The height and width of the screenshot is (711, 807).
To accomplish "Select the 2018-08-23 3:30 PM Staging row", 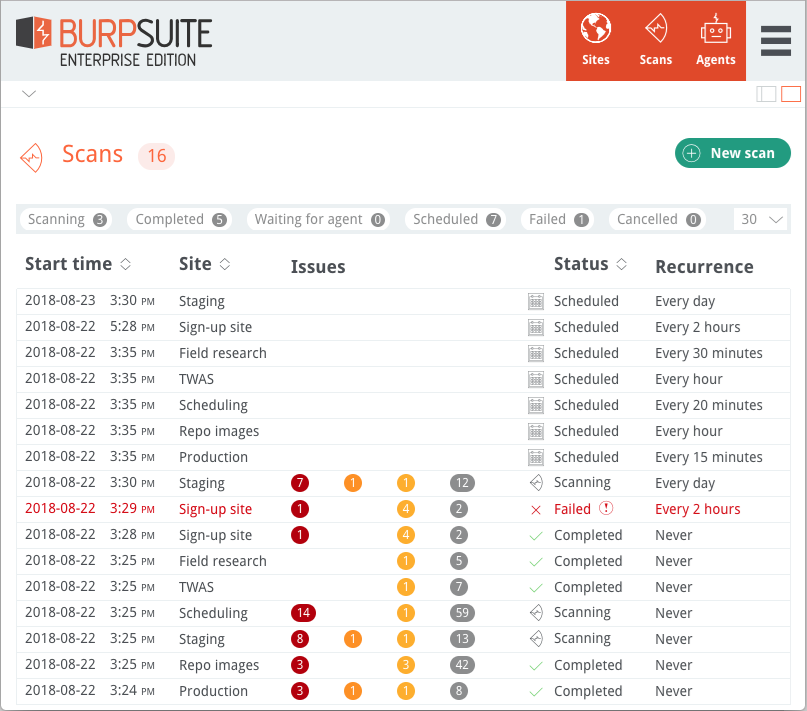I will pyautogui.click(x=404, y=301).
